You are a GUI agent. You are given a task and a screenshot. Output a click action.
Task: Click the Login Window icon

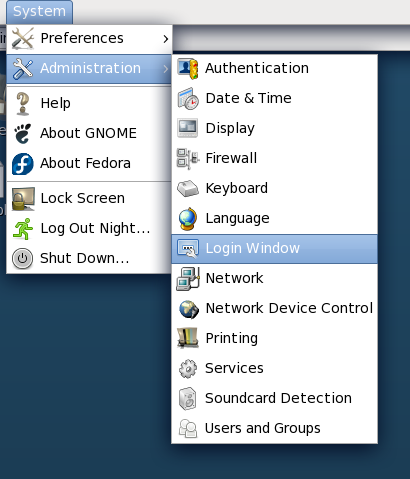(x=188, y=249)
